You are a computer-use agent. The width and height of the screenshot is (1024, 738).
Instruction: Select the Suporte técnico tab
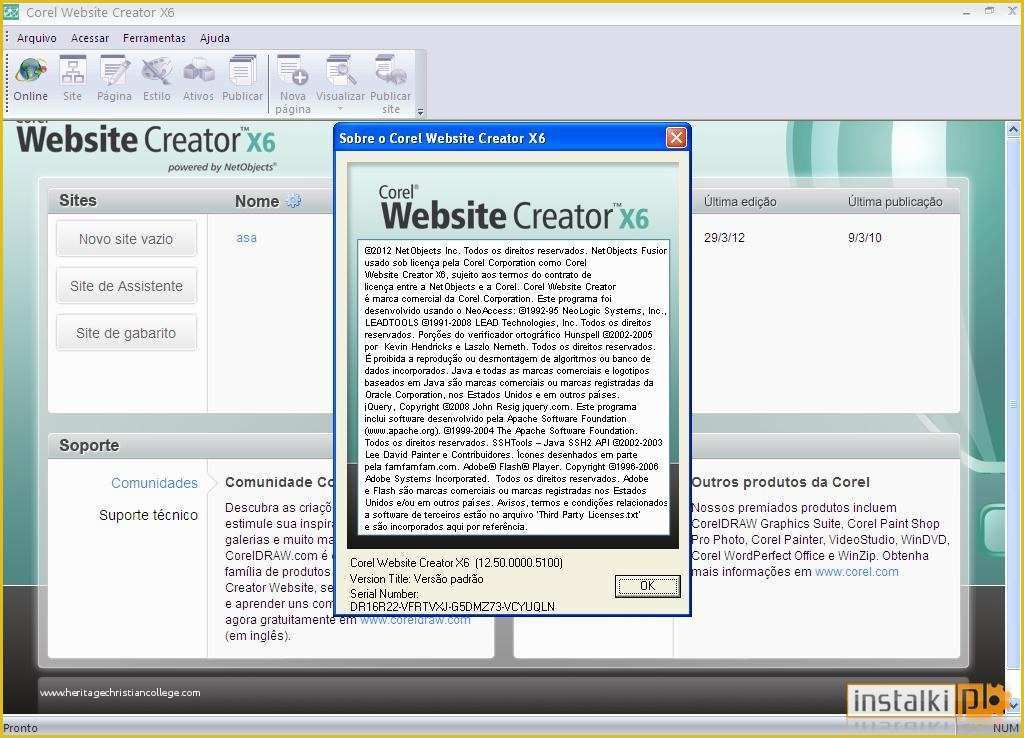pyautogui.click(x=148, y=515)
